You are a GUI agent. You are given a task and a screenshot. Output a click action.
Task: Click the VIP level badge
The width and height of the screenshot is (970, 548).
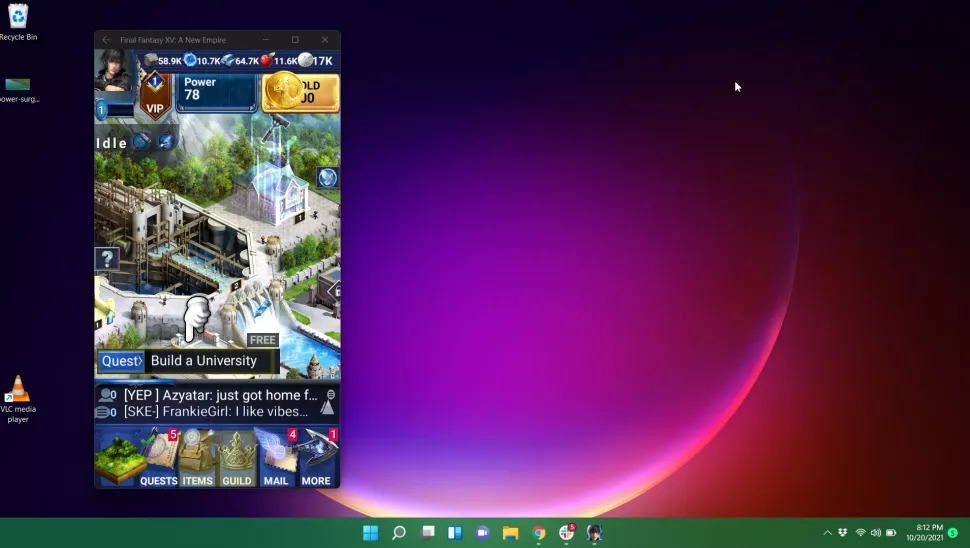[x=155, y=97]
